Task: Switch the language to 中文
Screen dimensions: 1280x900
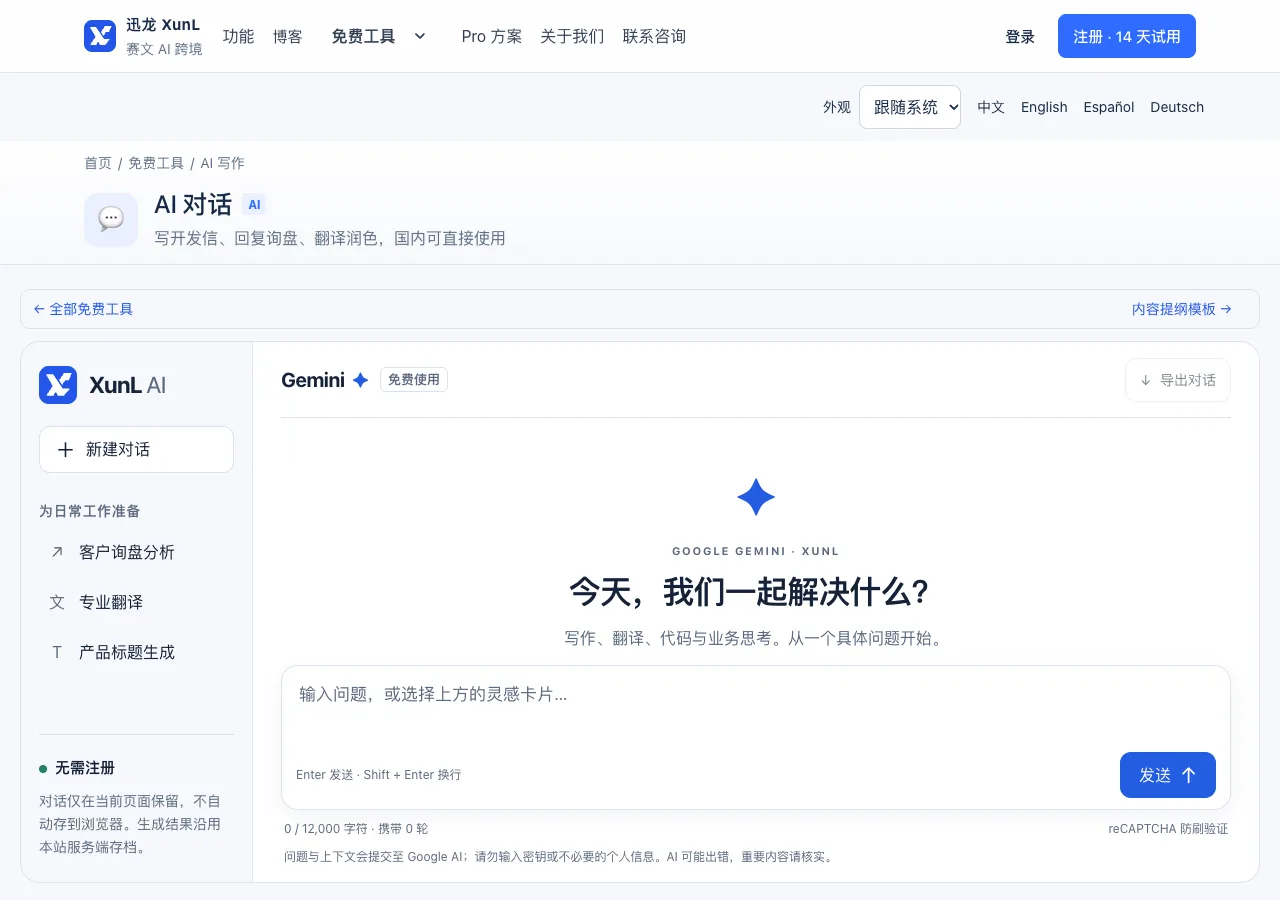Action: [991, 107]
